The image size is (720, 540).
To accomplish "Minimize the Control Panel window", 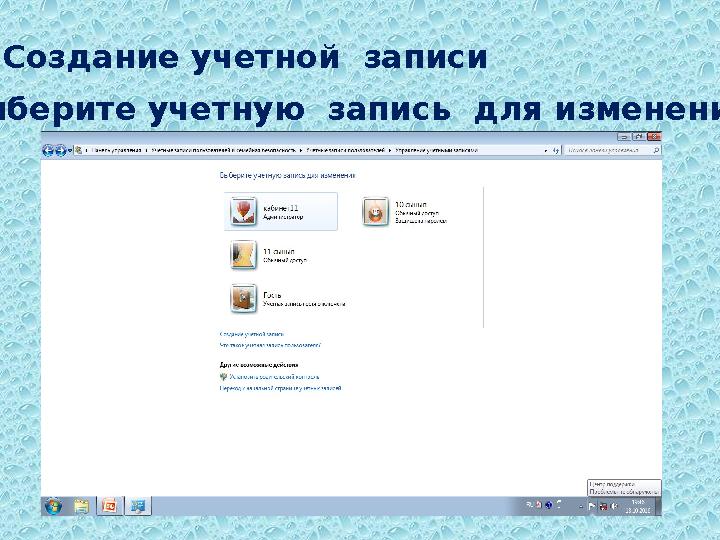I will (x=624, y=136).
